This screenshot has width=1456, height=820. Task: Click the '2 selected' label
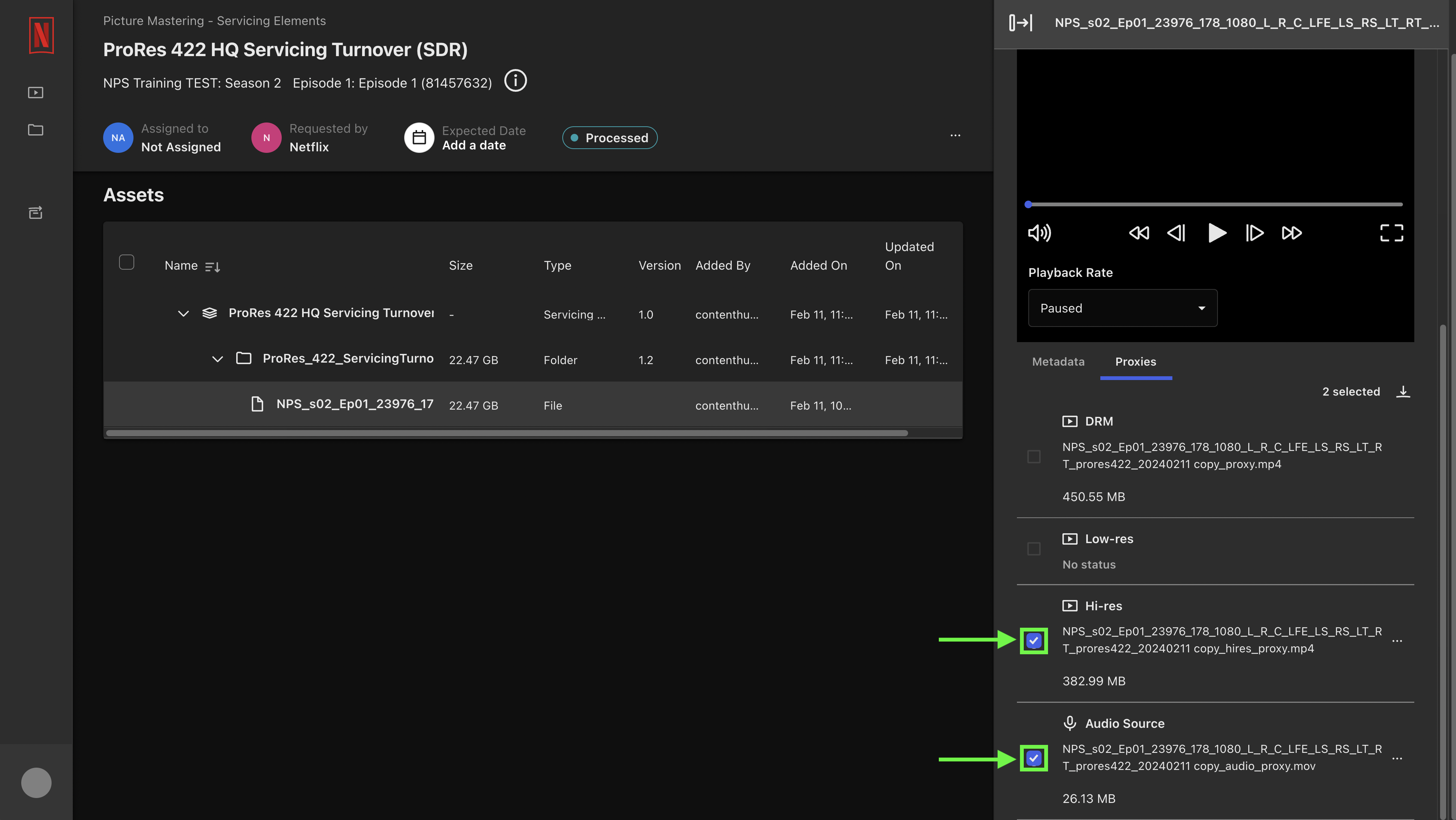pyautogui.click(x=1351, y=391)
